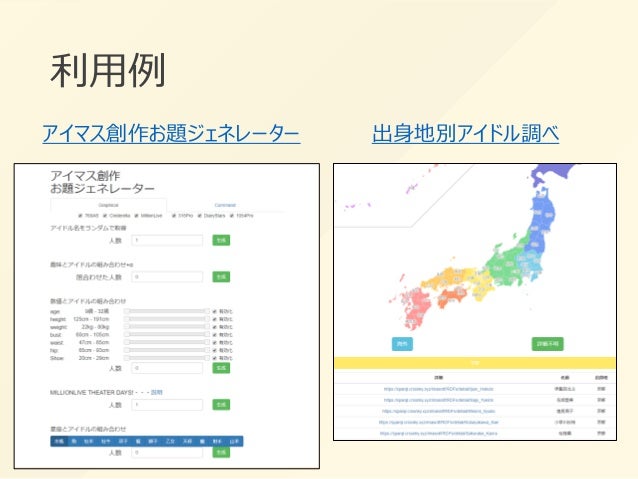Click the Shoe range slider
This screenshot has height=479, width=638.
[x=167, y=358]
